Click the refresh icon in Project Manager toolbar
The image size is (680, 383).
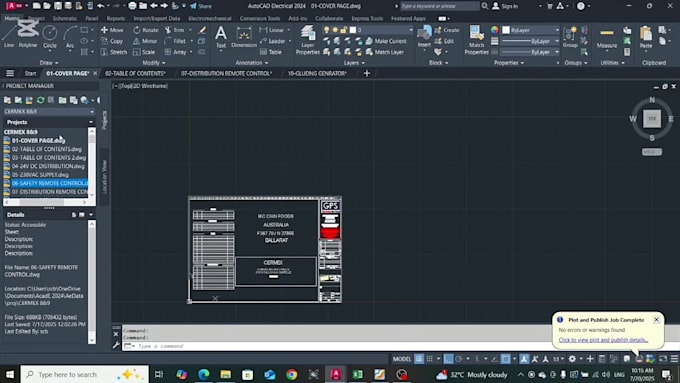[40, 100]
